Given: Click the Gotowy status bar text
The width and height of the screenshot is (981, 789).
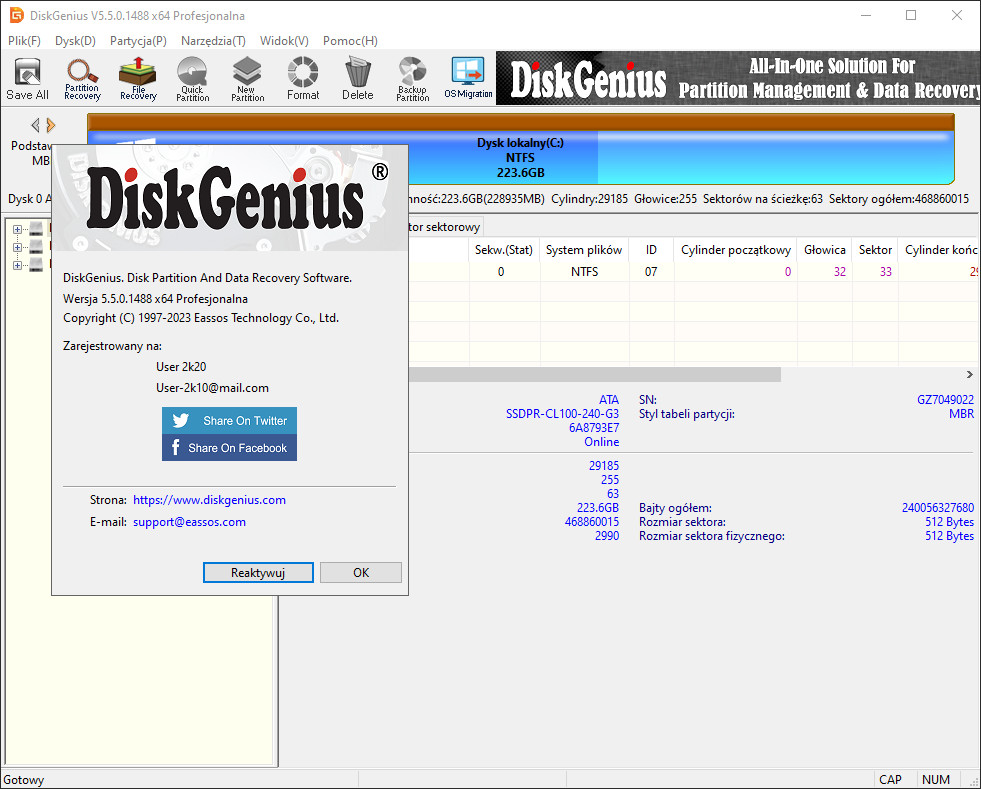Looking at the screenshot, I should click(x=24, y=780).
